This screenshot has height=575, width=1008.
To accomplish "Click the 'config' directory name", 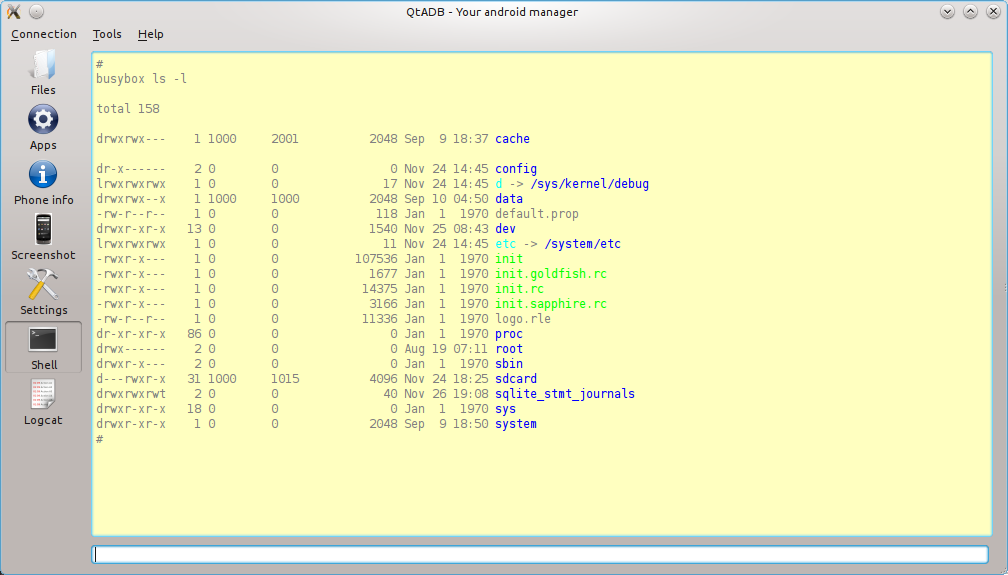I will 516,169.
